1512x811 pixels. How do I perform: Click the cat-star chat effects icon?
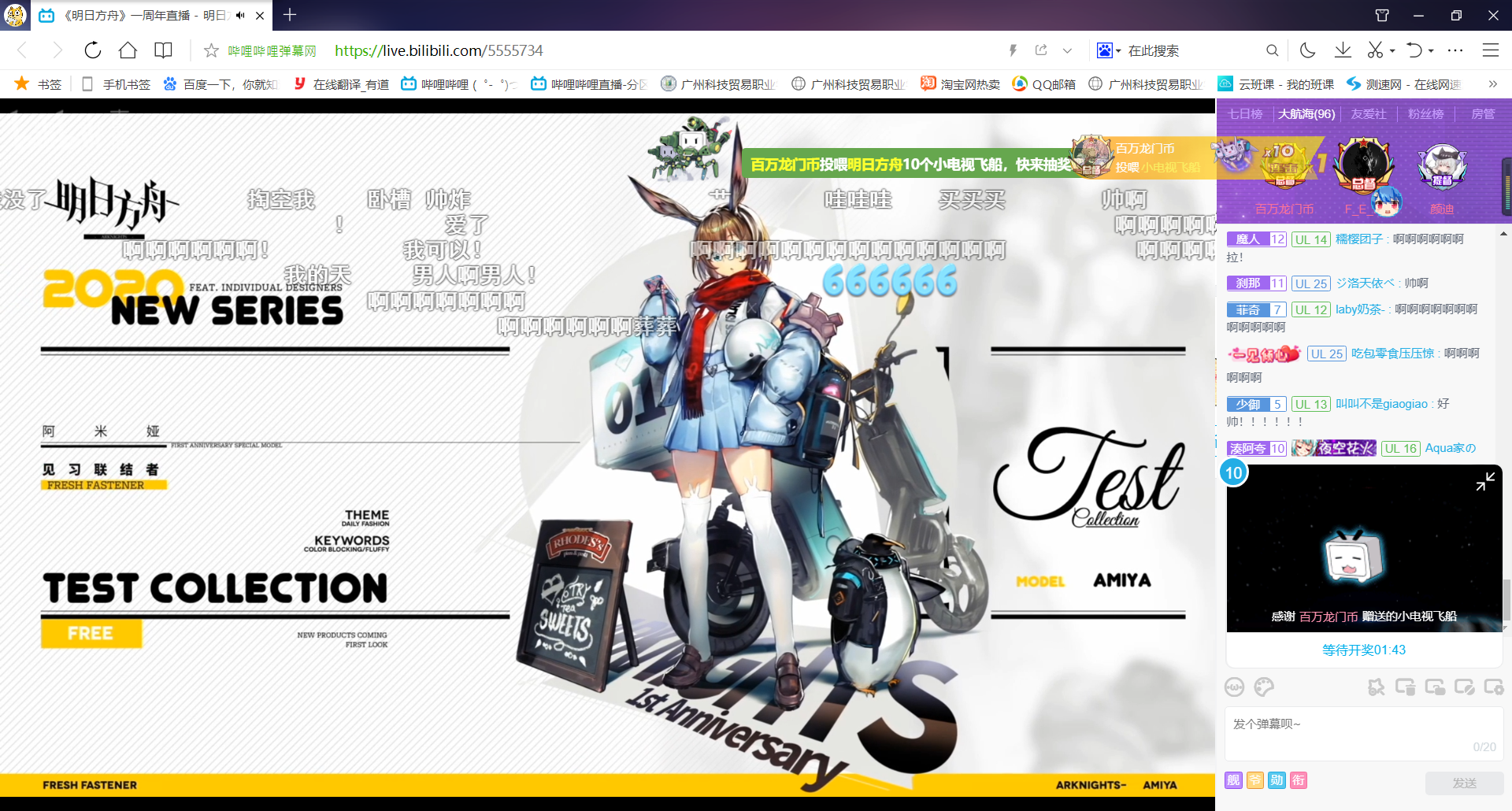(1376, 687)
